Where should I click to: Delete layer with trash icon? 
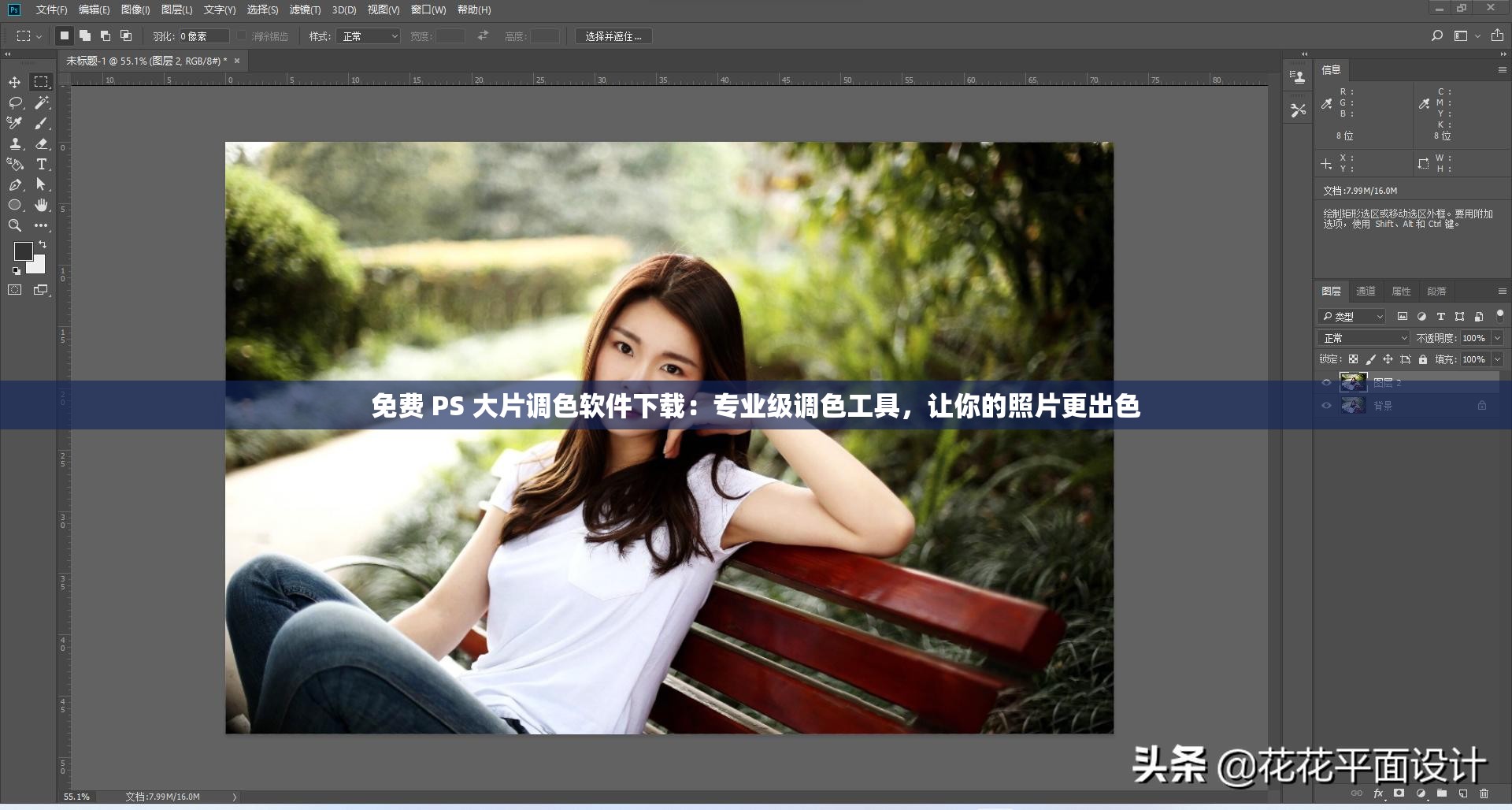1484,793
